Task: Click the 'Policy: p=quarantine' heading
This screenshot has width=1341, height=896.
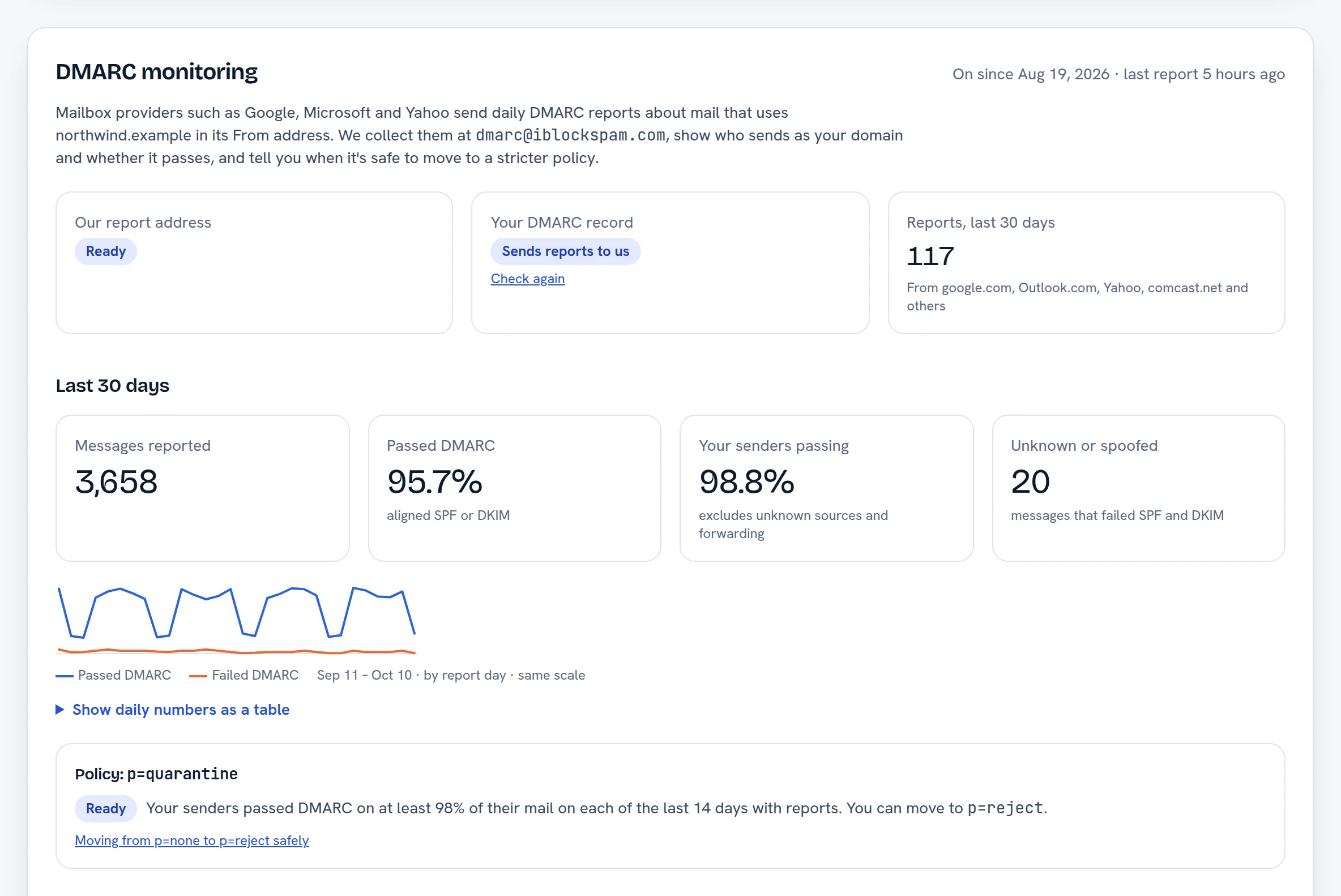Action: pyautogui.click(x=156, y=774)
